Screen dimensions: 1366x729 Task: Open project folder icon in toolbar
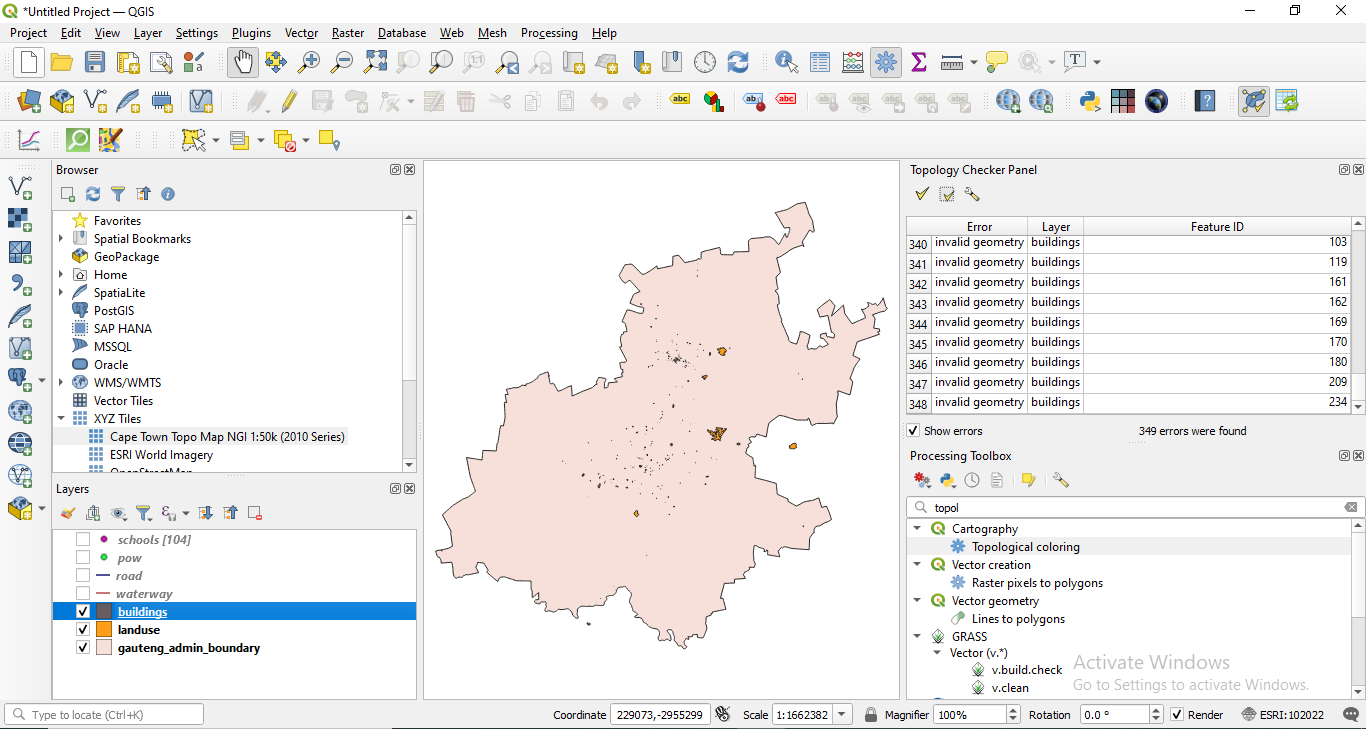point(62,62)
